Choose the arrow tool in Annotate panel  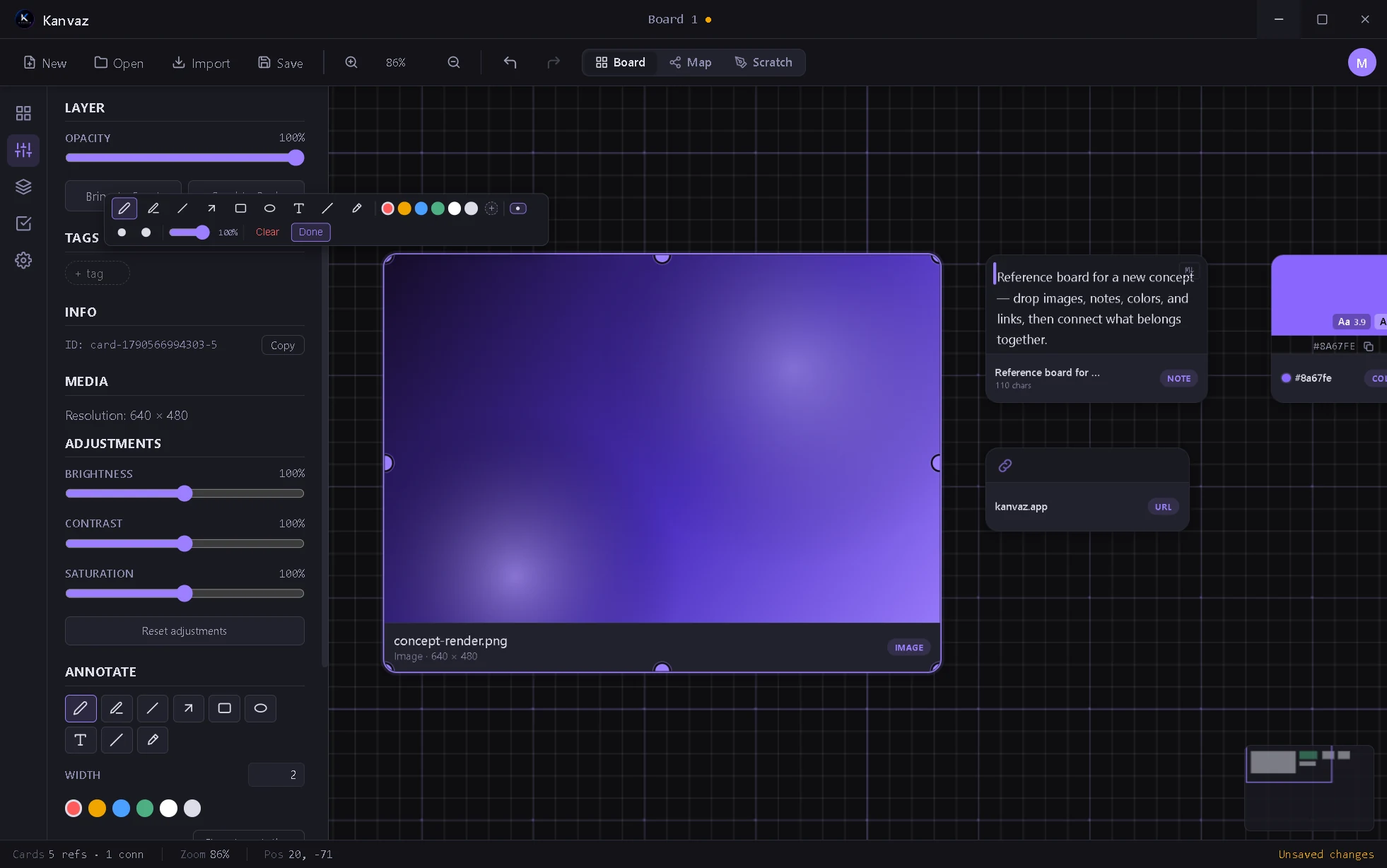[188, 708]
